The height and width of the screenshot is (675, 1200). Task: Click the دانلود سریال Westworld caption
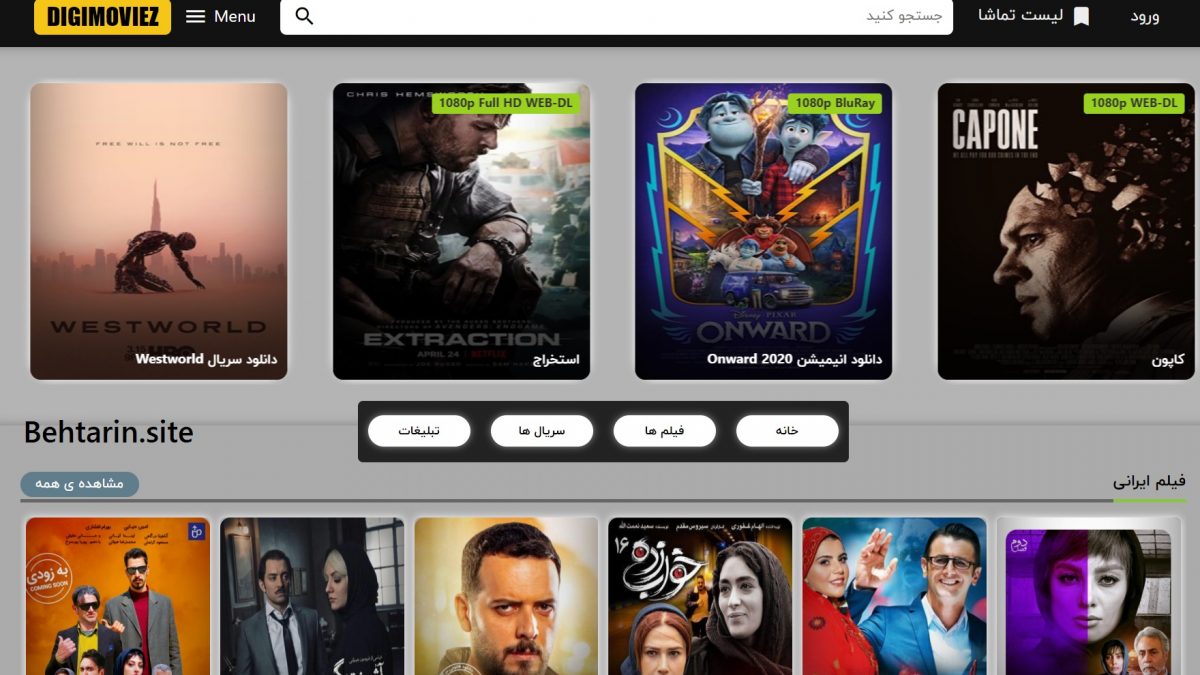[206, 359]
